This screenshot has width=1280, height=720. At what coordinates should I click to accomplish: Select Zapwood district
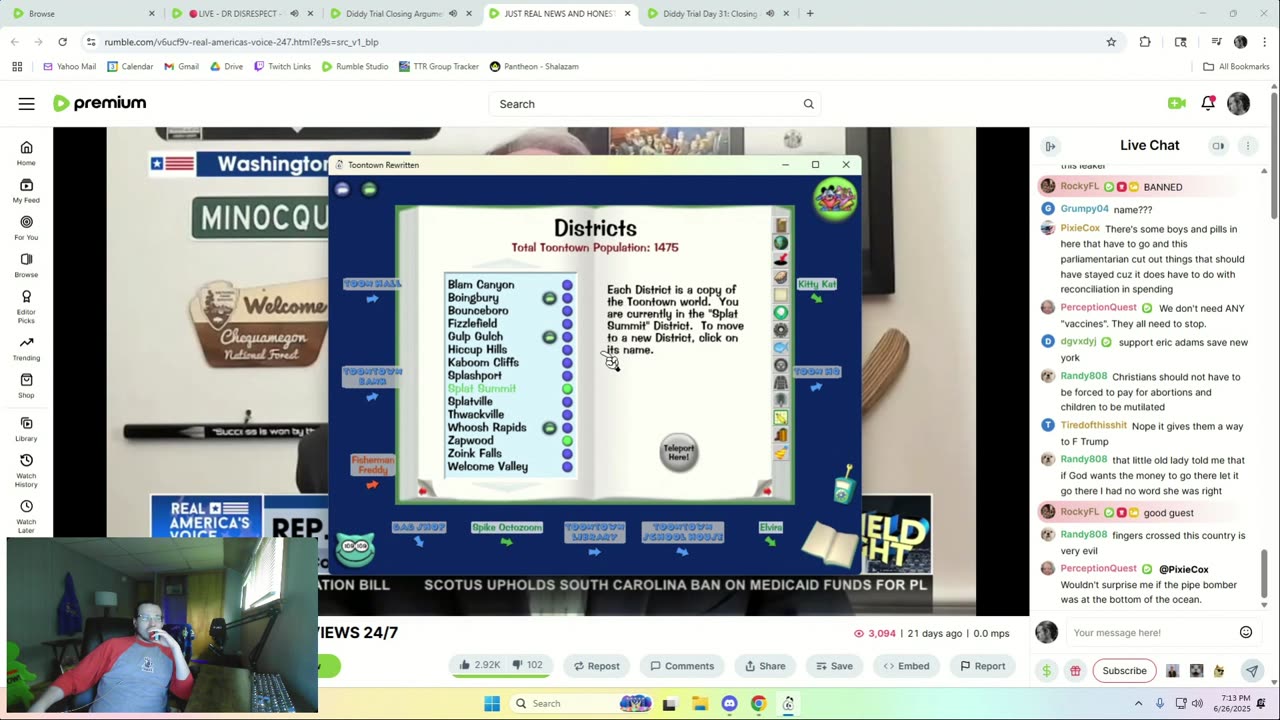[470, 441]
